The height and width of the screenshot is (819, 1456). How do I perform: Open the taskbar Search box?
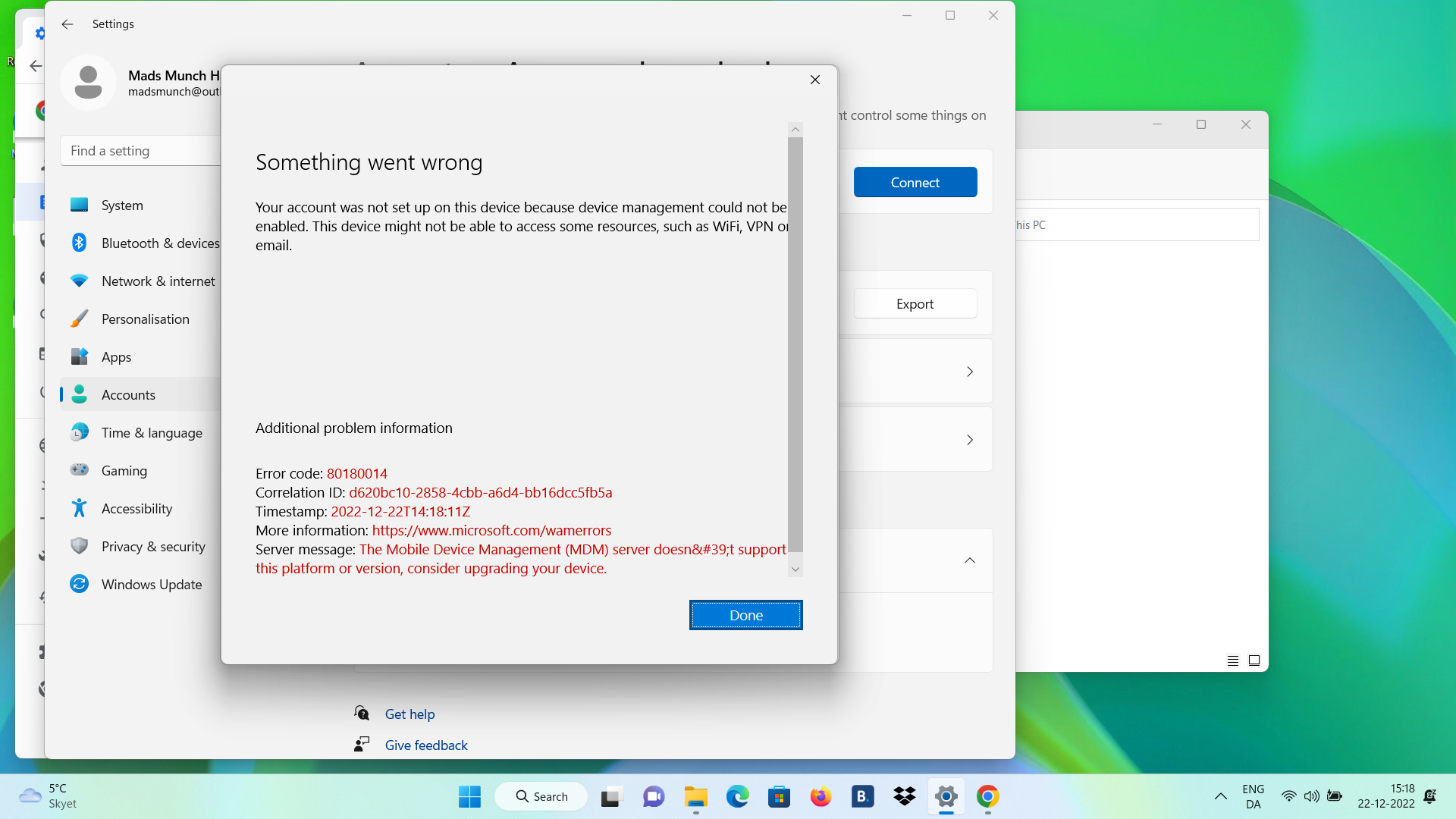(541, 796)
